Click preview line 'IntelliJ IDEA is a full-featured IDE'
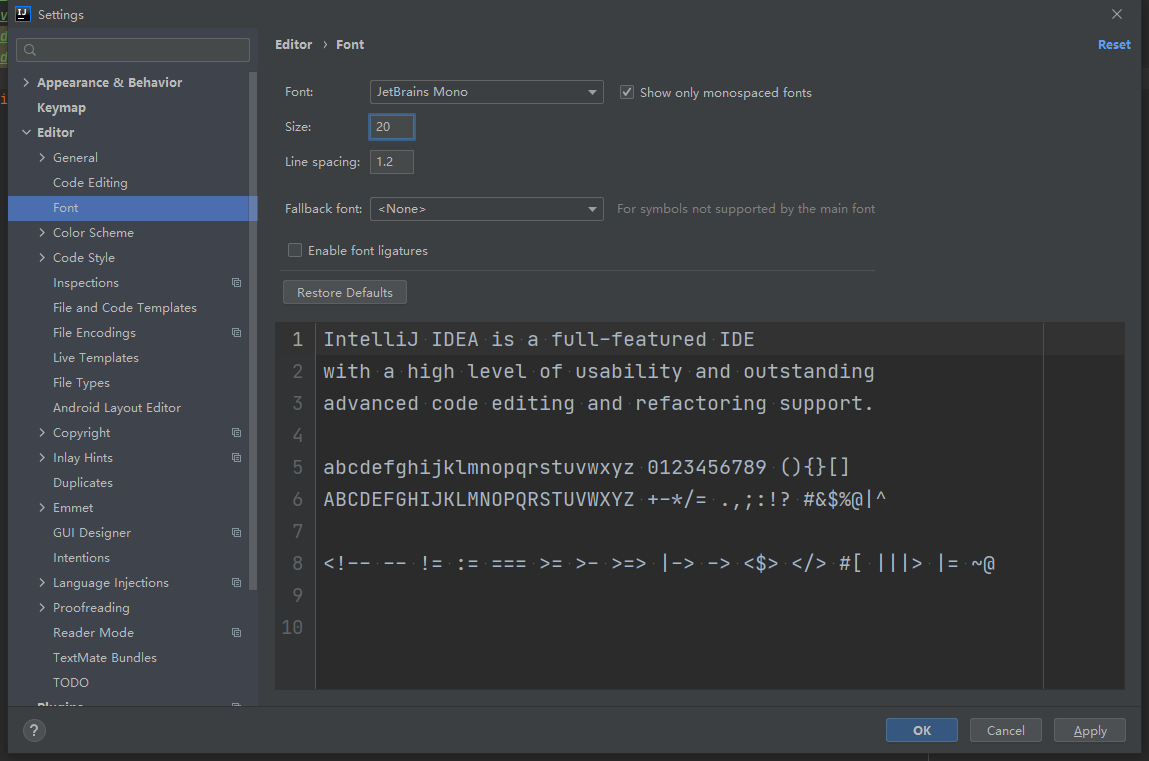 tap(539, 339)
